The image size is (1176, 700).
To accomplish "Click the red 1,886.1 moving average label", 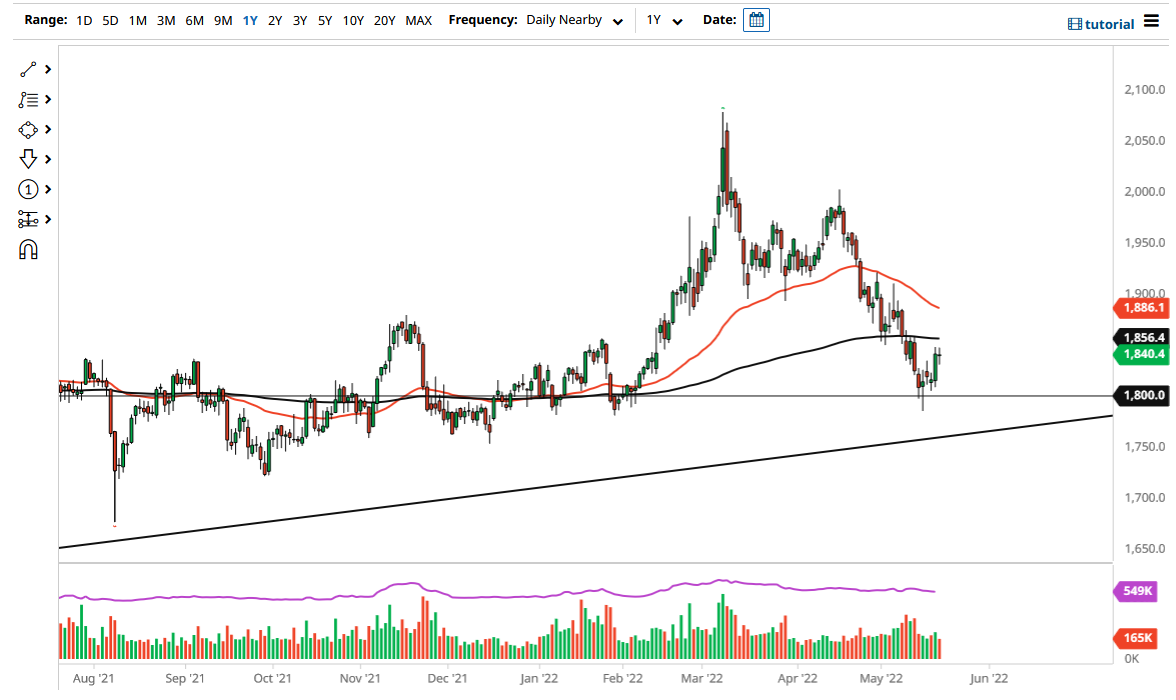I will click(x=1141, y=308).
